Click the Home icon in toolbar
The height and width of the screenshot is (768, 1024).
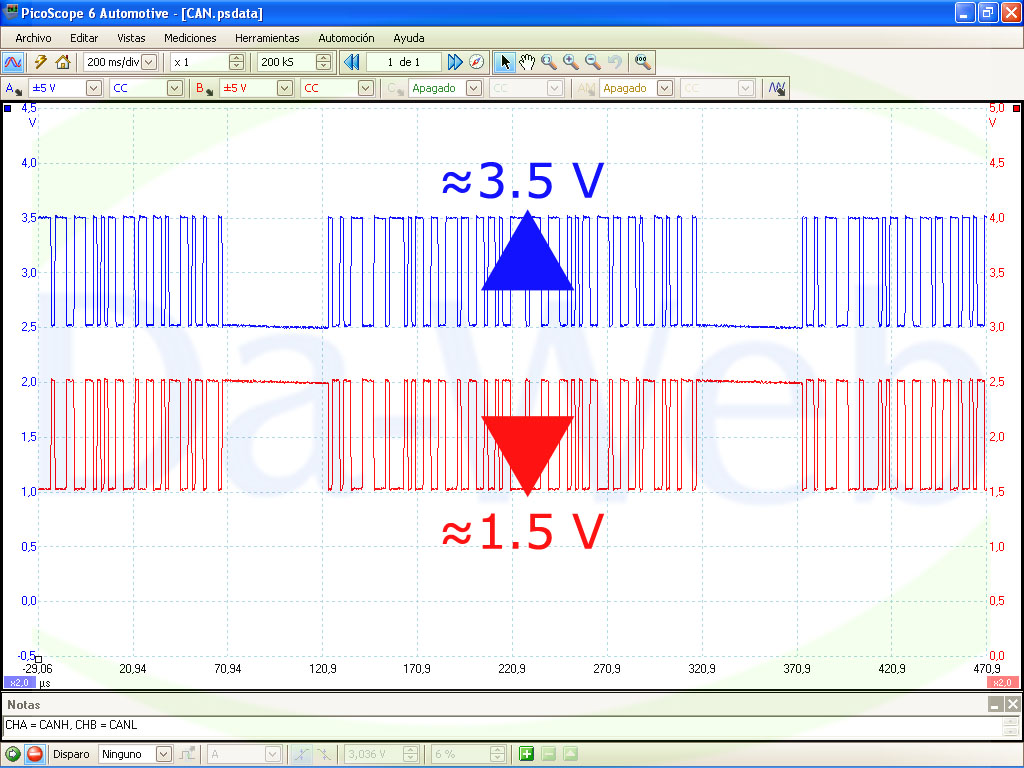click(x=63, y=62)
